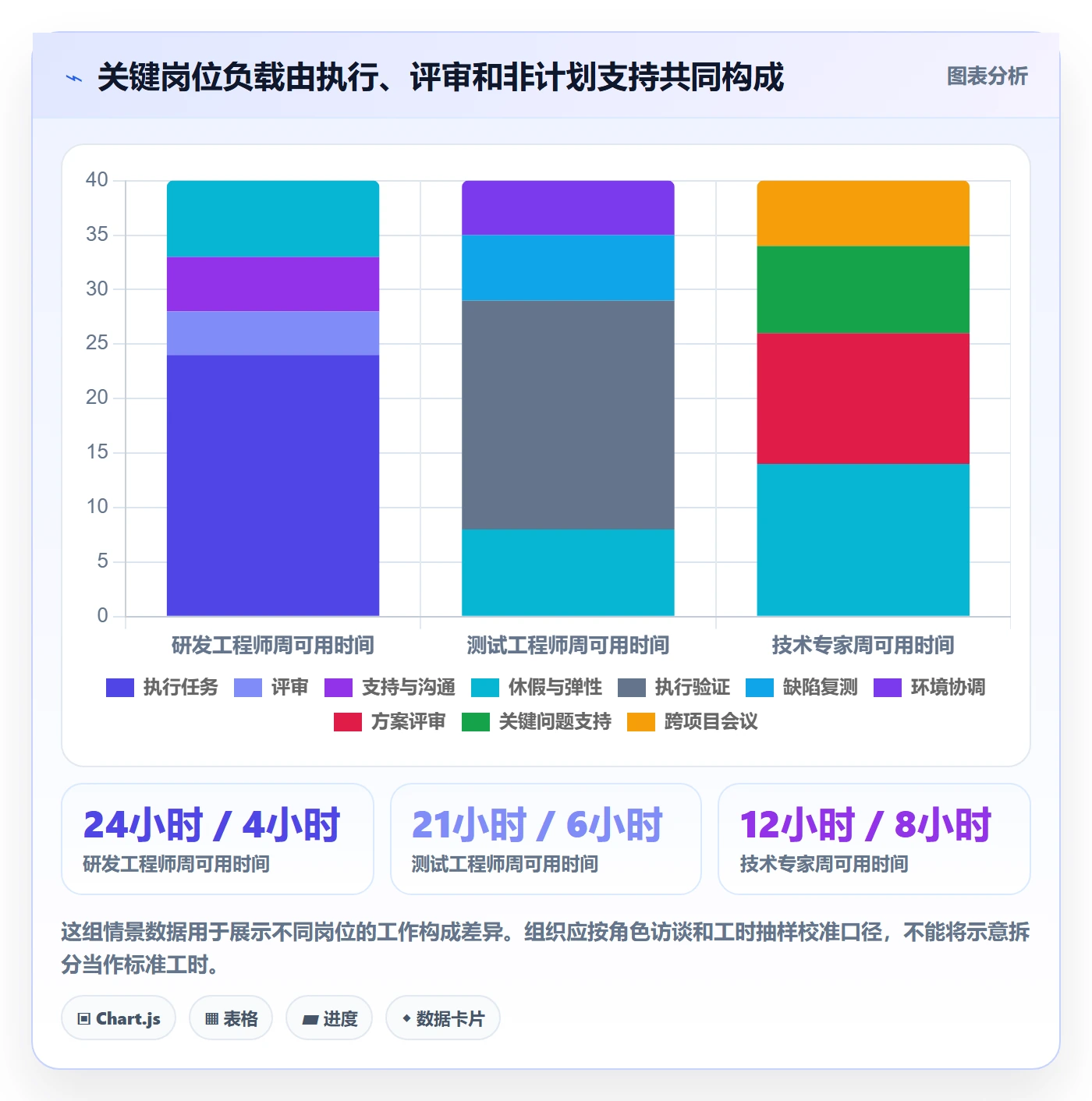Screen dimensions: 1092x1101
Task: Hide the 执行验证 series in legend
Action: pyautogui.click(x=674, y=687)
